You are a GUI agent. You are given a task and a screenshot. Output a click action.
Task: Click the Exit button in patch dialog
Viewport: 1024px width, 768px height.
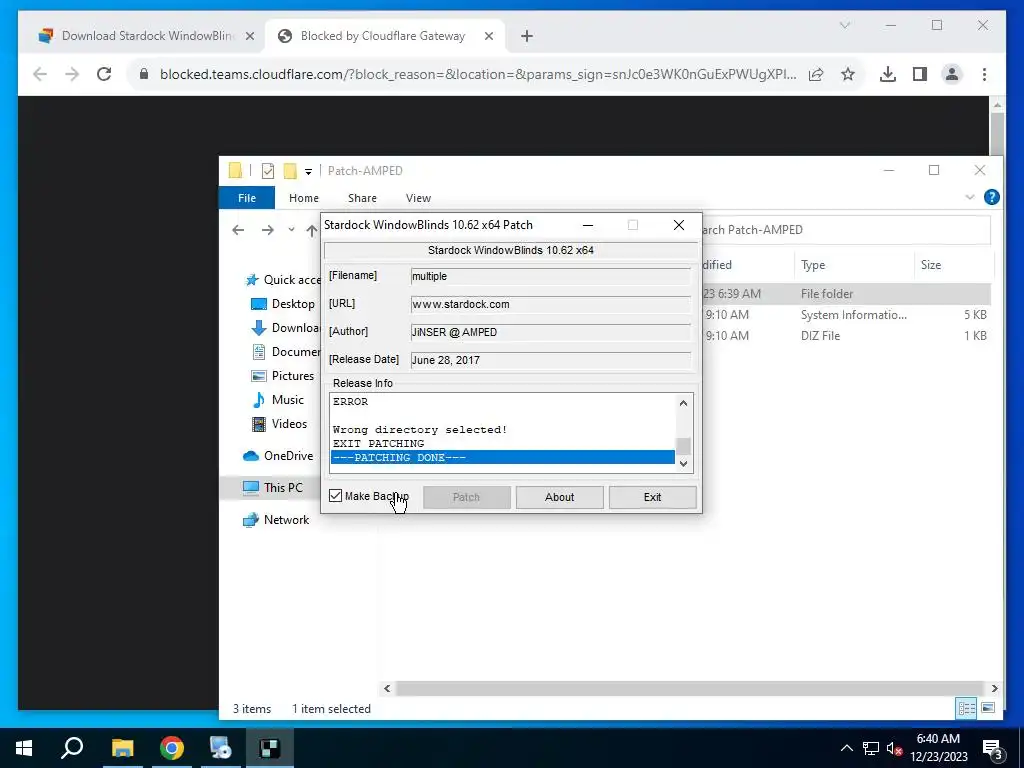point(652,497)
